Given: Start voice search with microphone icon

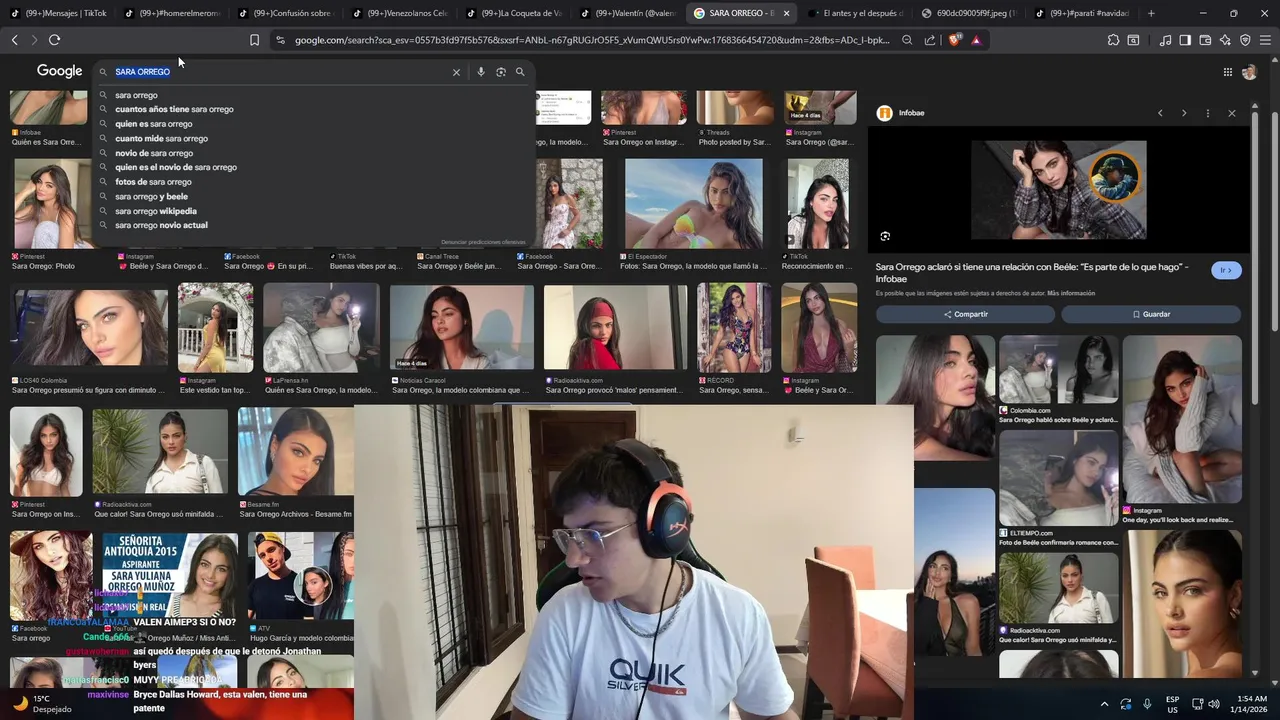Looking at the screenshot, I should point(481,72).
